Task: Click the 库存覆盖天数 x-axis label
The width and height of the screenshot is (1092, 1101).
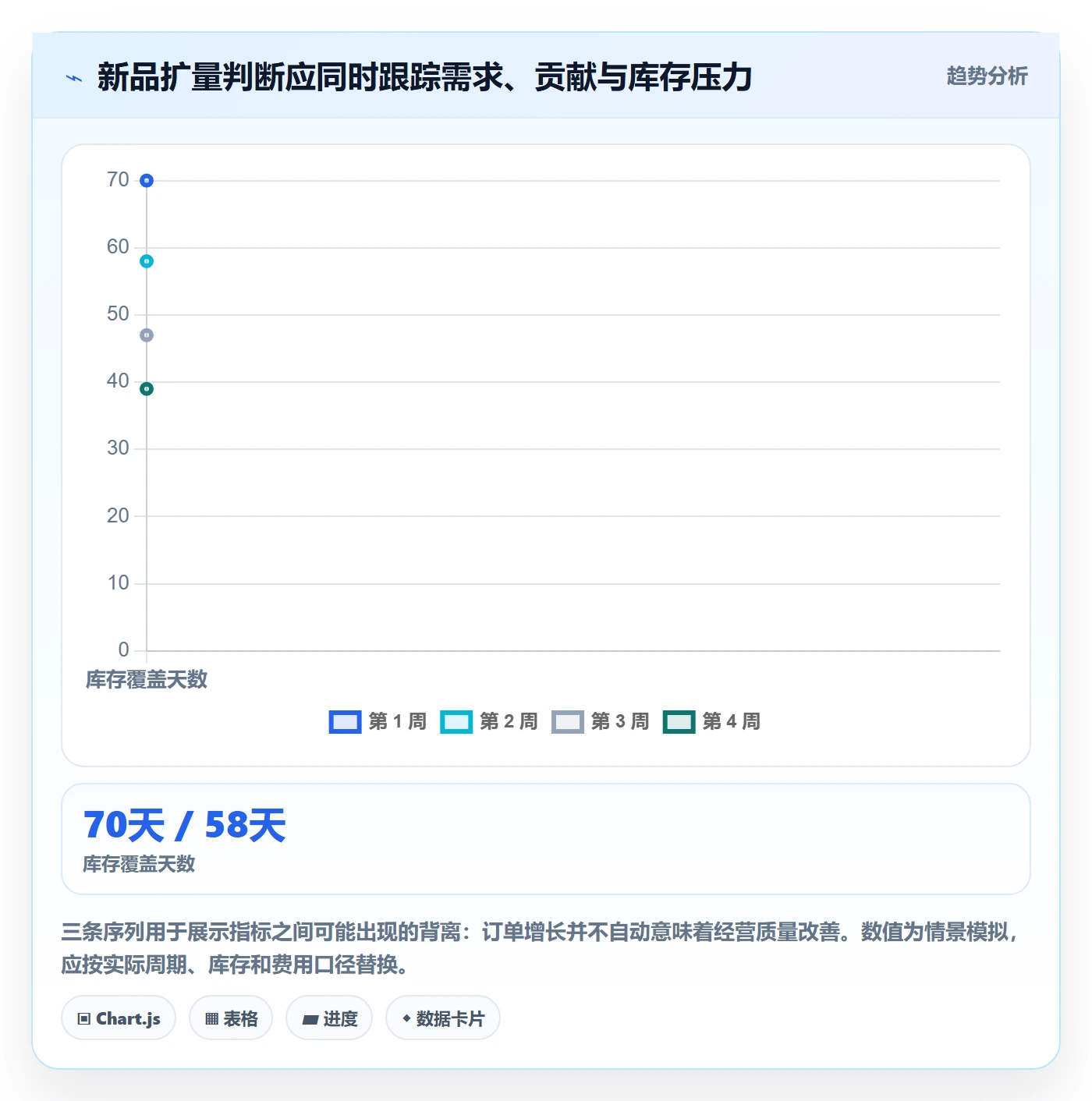Action: point(147,680)
